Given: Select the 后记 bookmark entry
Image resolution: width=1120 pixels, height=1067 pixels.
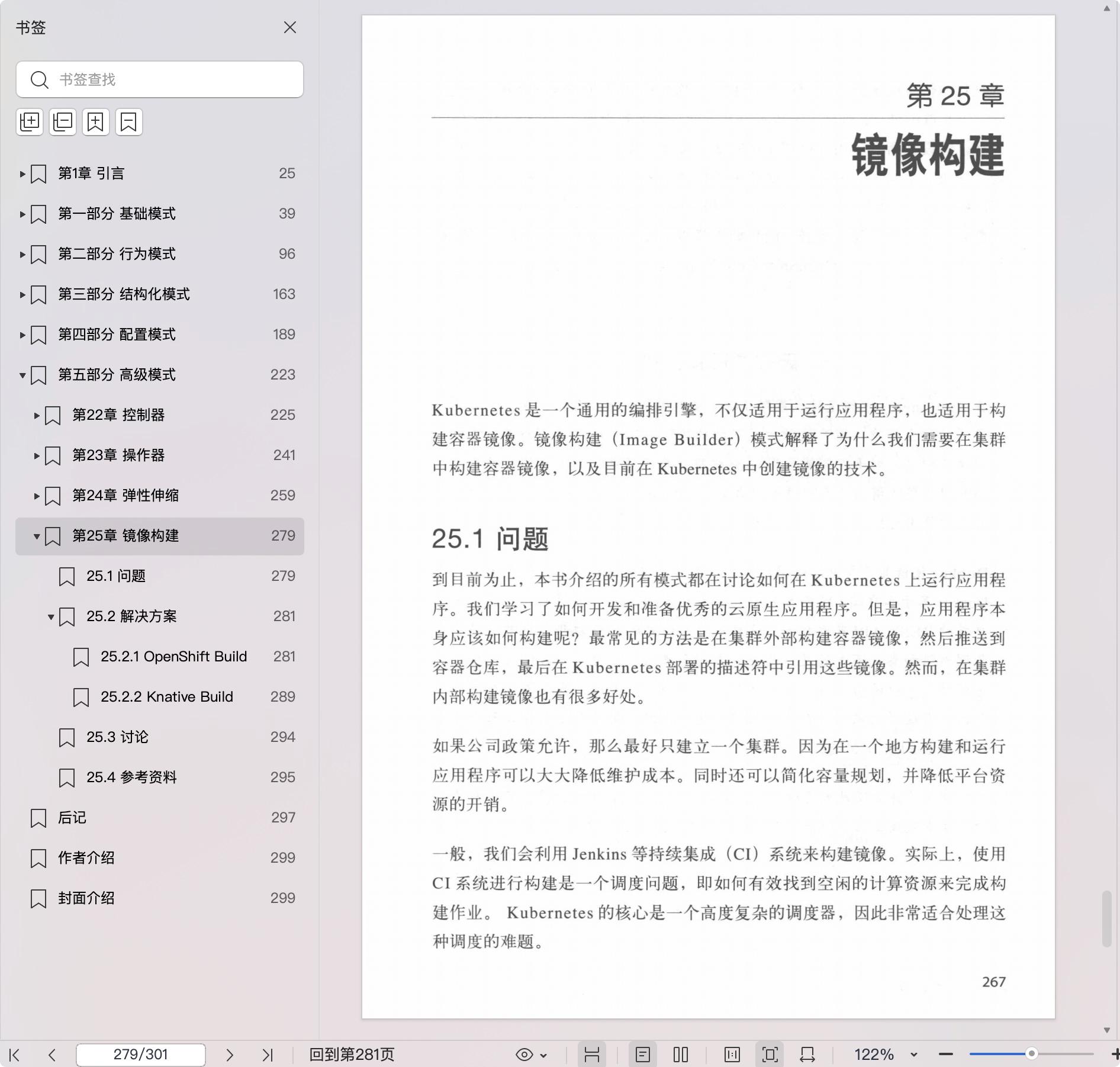Looking at the screenshot, I should pos(72,818).
